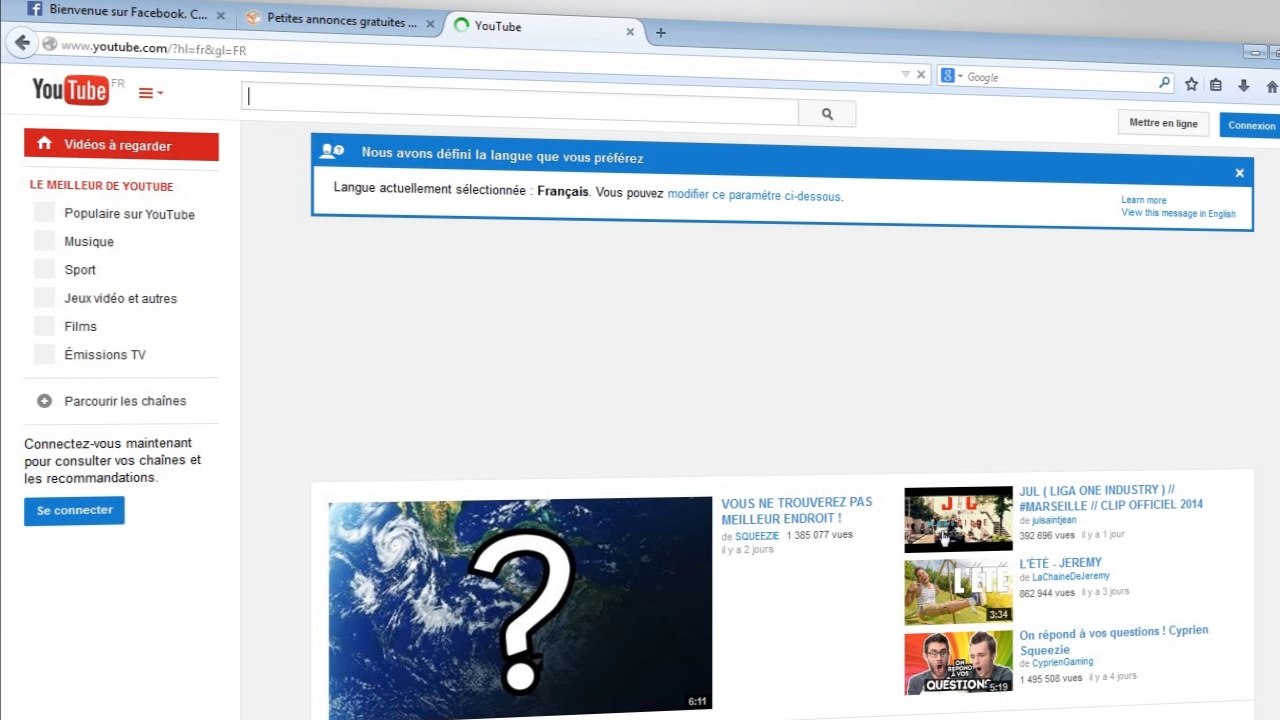This screenshot has width=1280, height=720.
Task: Close the YouTube browser tab
Action: pos(630,32)
